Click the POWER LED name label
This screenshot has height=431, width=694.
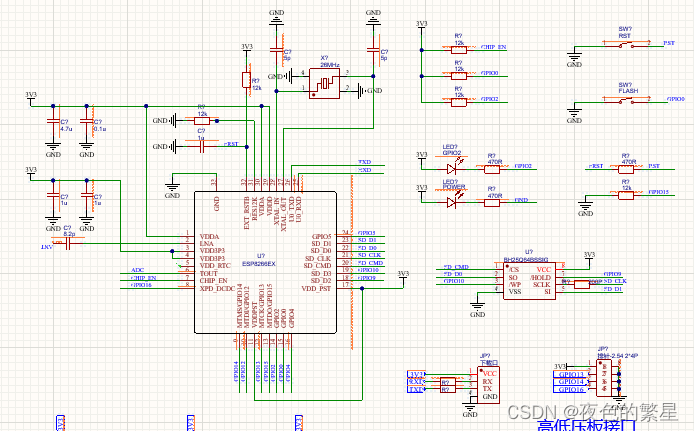pyautogui.click(x=454, y=188)
